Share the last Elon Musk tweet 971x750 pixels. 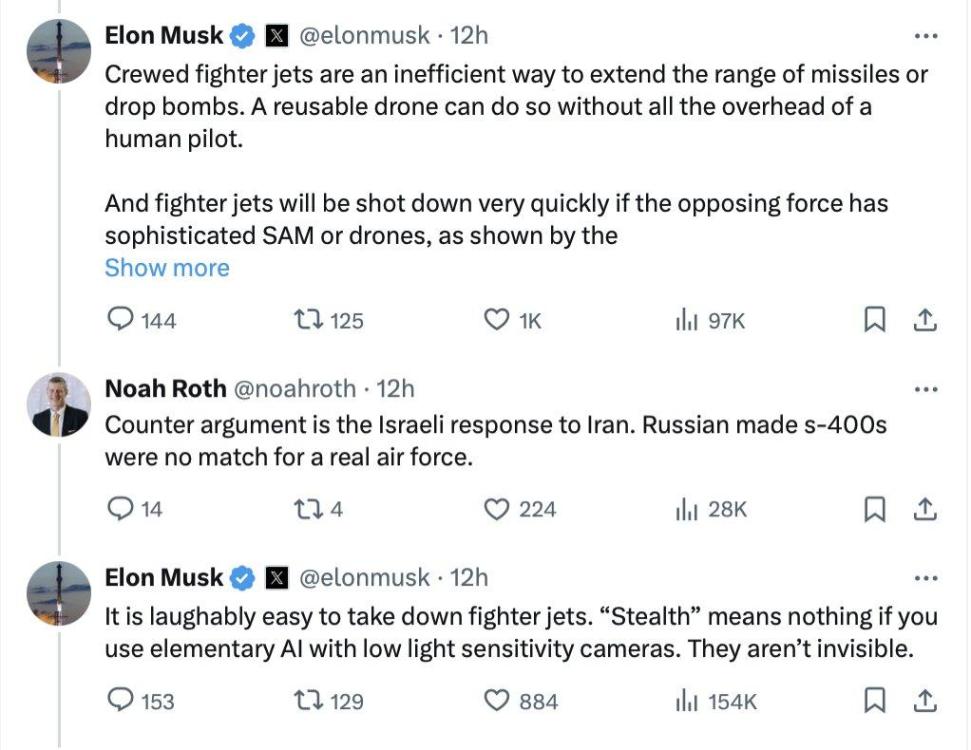pos(926,701)
